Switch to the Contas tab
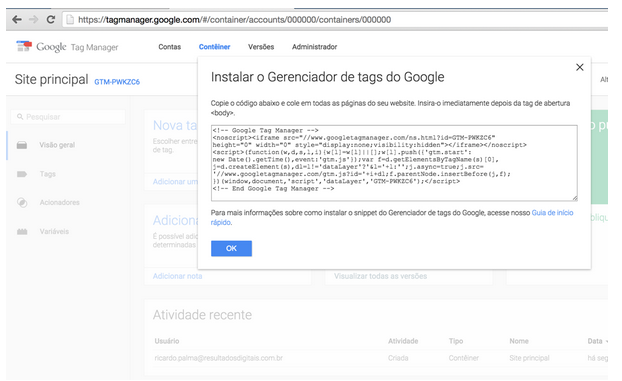 (x=169, y=47)
